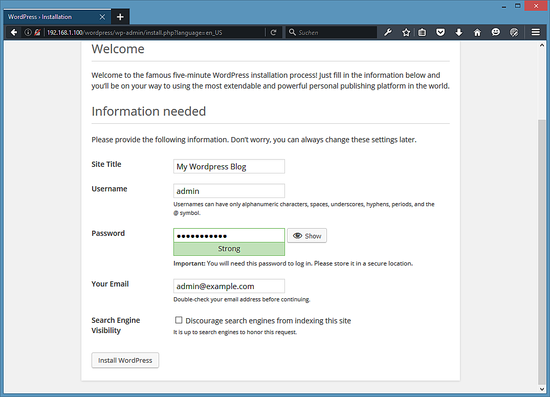Click the 'Search Engine Visibility' label
This screenshot has height=397, width=550.
tap(116, 325)
